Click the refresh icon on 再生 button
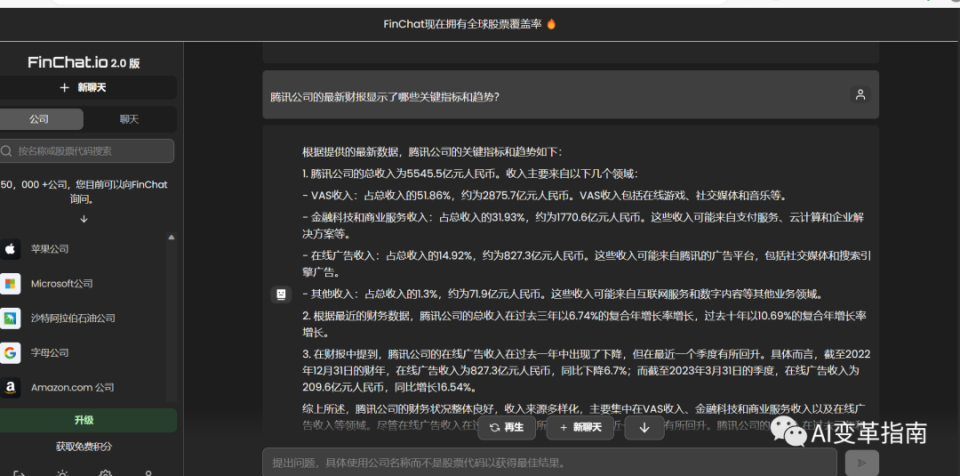This screenshot has height=476, width=960. pyautogui.click(x=495, y=428)
